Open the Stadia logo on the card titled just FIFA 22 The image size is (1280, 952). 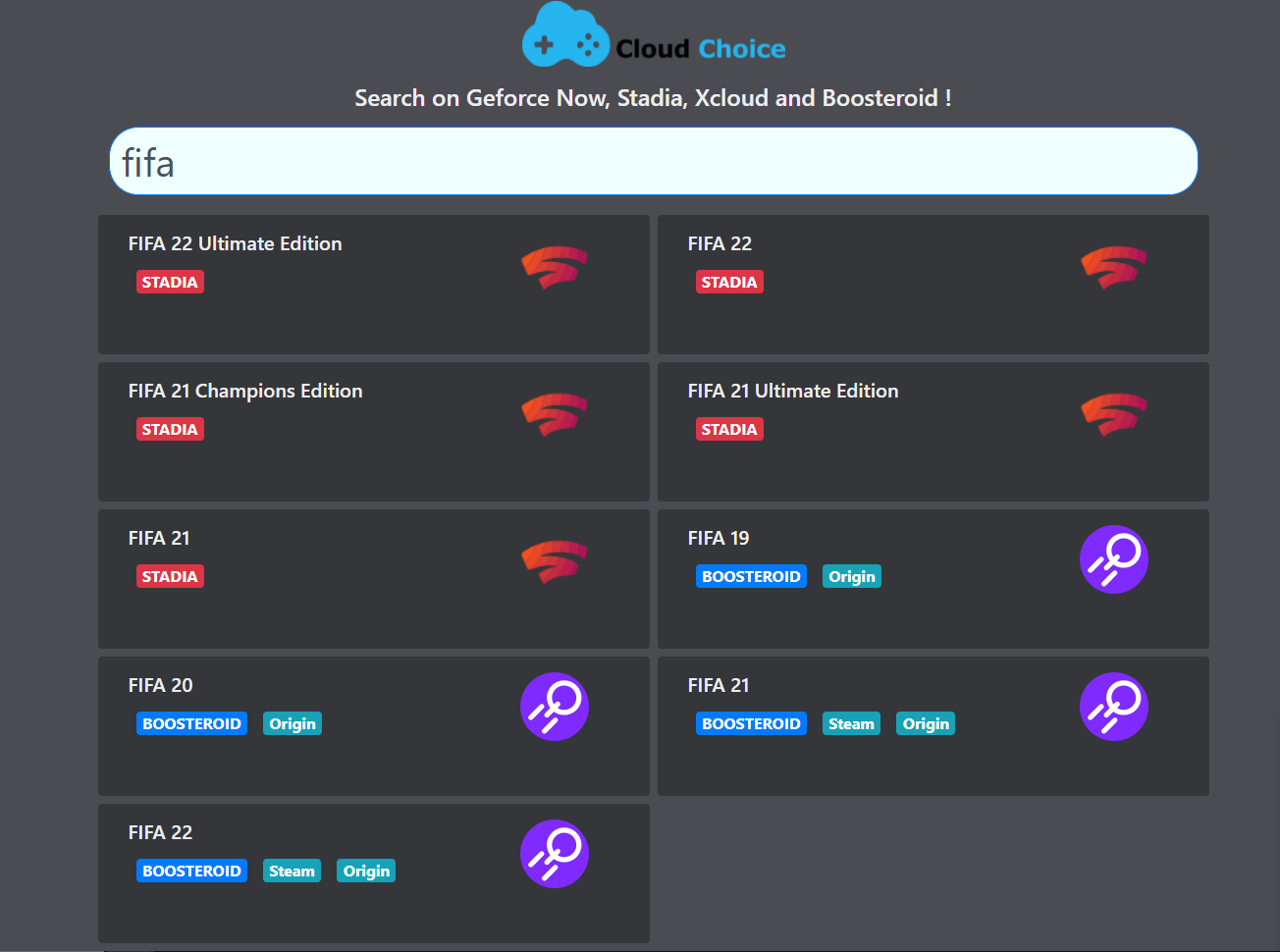click(x=1114, y=267)
